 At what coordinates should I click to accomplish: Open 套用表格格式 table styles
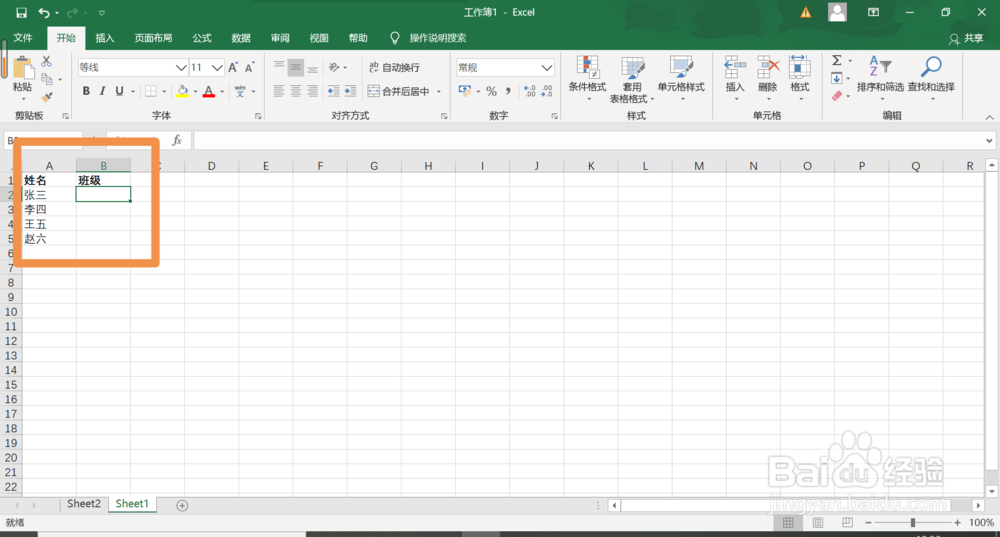(x=632, y=79)
